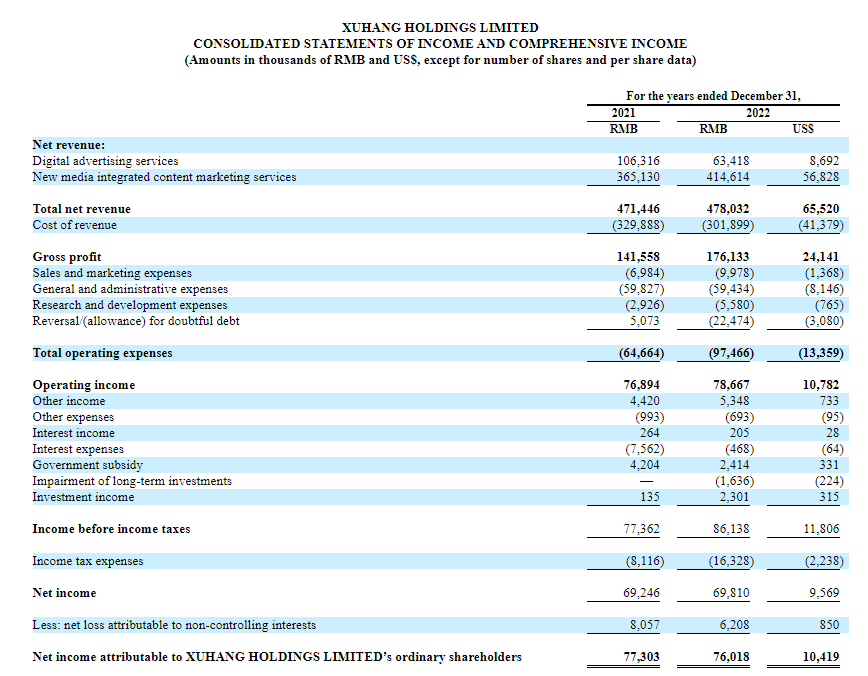The width and height of the screenshot is (868, 676).
Task: Select the 'Operating income' row label
Action: (x=84, y=385)
